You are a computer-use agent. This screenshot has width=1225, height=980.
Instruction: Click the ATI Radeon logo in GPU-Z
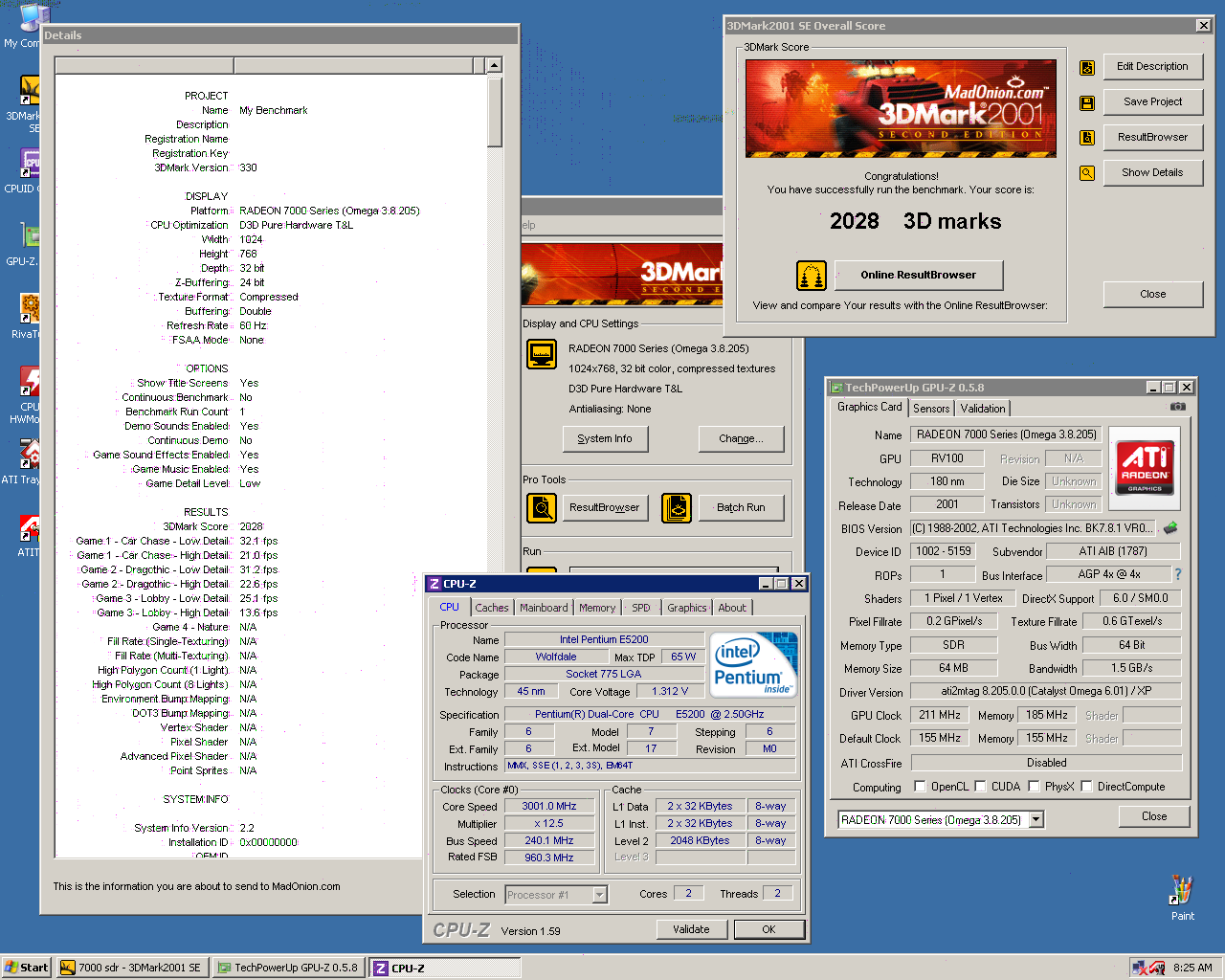click(x=1145, y=468)
